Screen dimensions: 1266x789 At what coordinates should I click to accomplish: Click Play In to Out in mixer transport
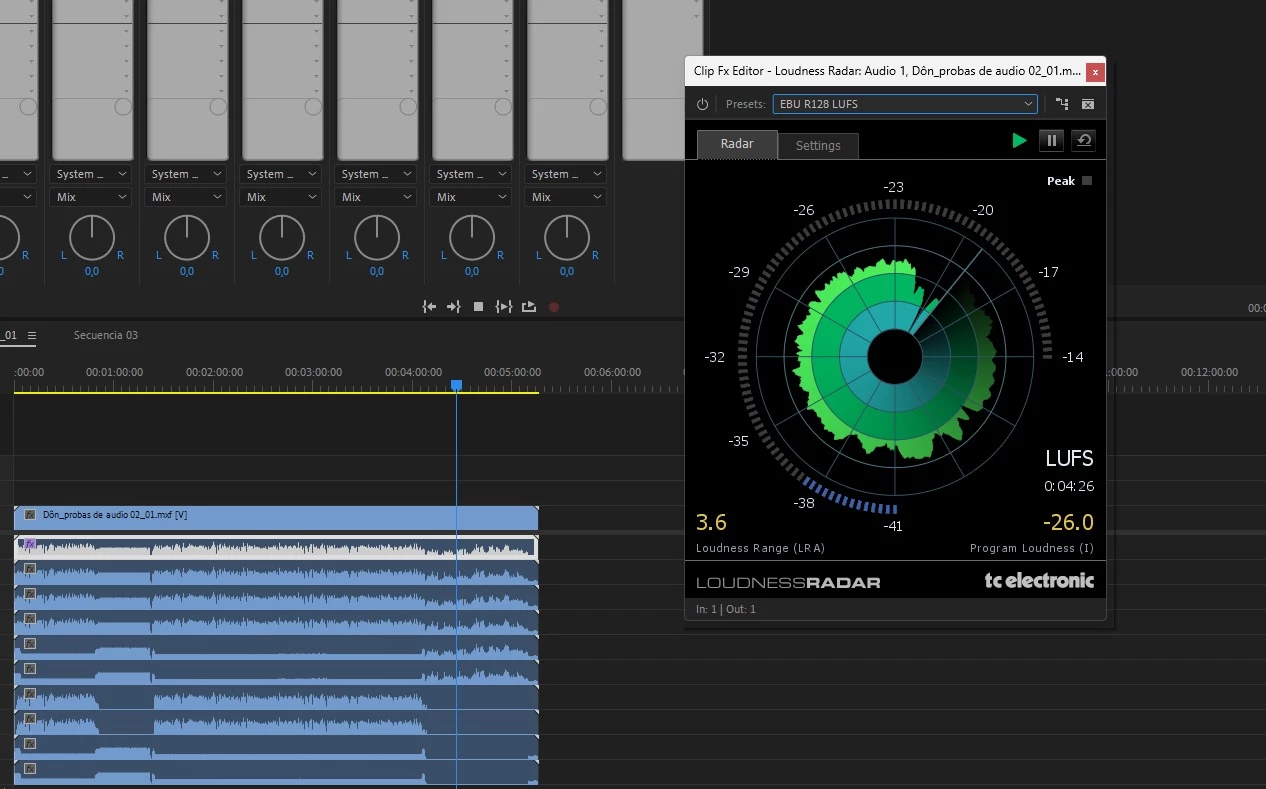(x=504, y=307)
